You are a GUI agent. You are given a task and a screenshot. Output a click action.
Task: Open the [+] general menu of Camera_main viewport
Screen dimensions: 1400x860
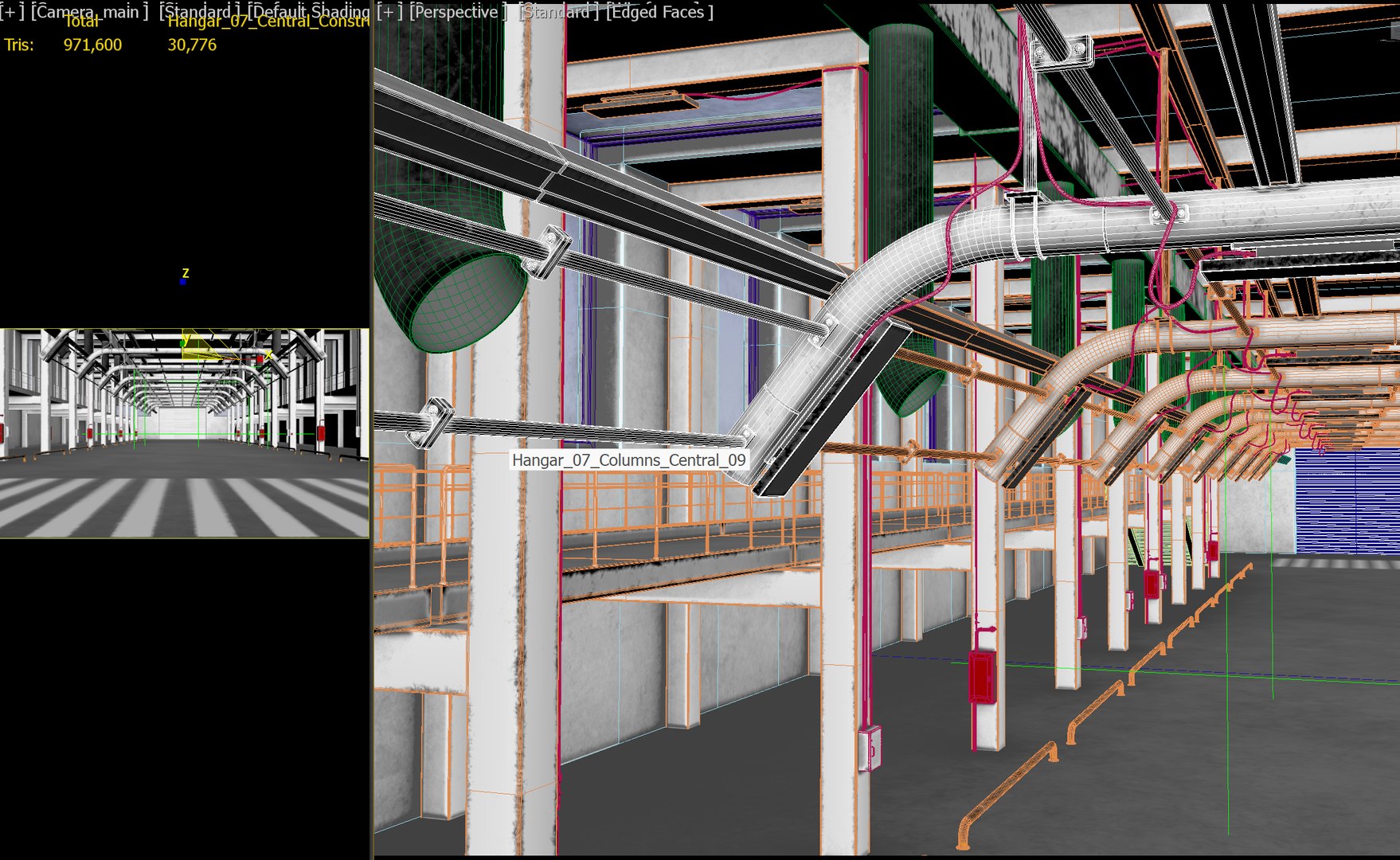13,12
